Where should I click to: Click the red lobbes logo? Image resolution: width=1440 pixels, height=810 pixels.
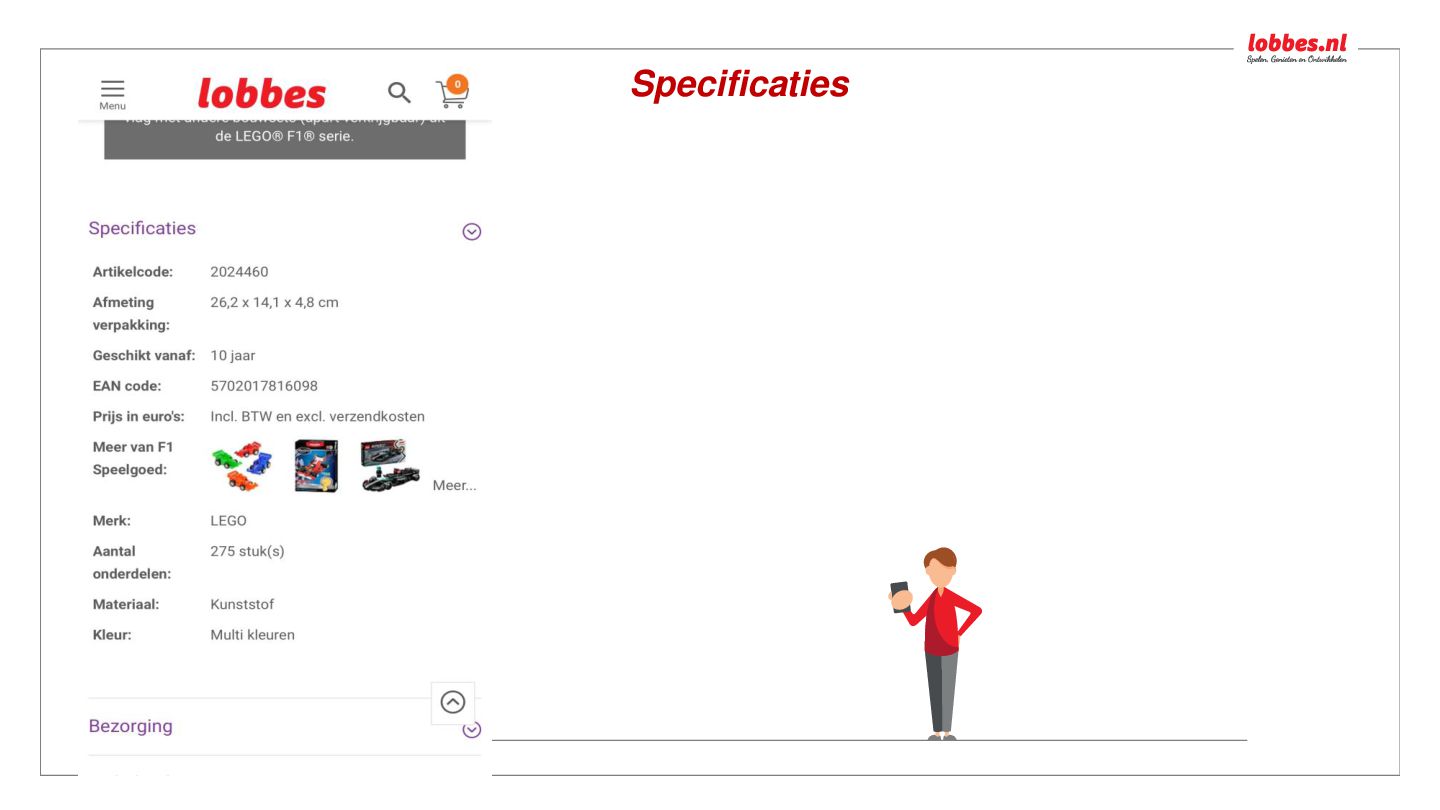pos(262,94)
